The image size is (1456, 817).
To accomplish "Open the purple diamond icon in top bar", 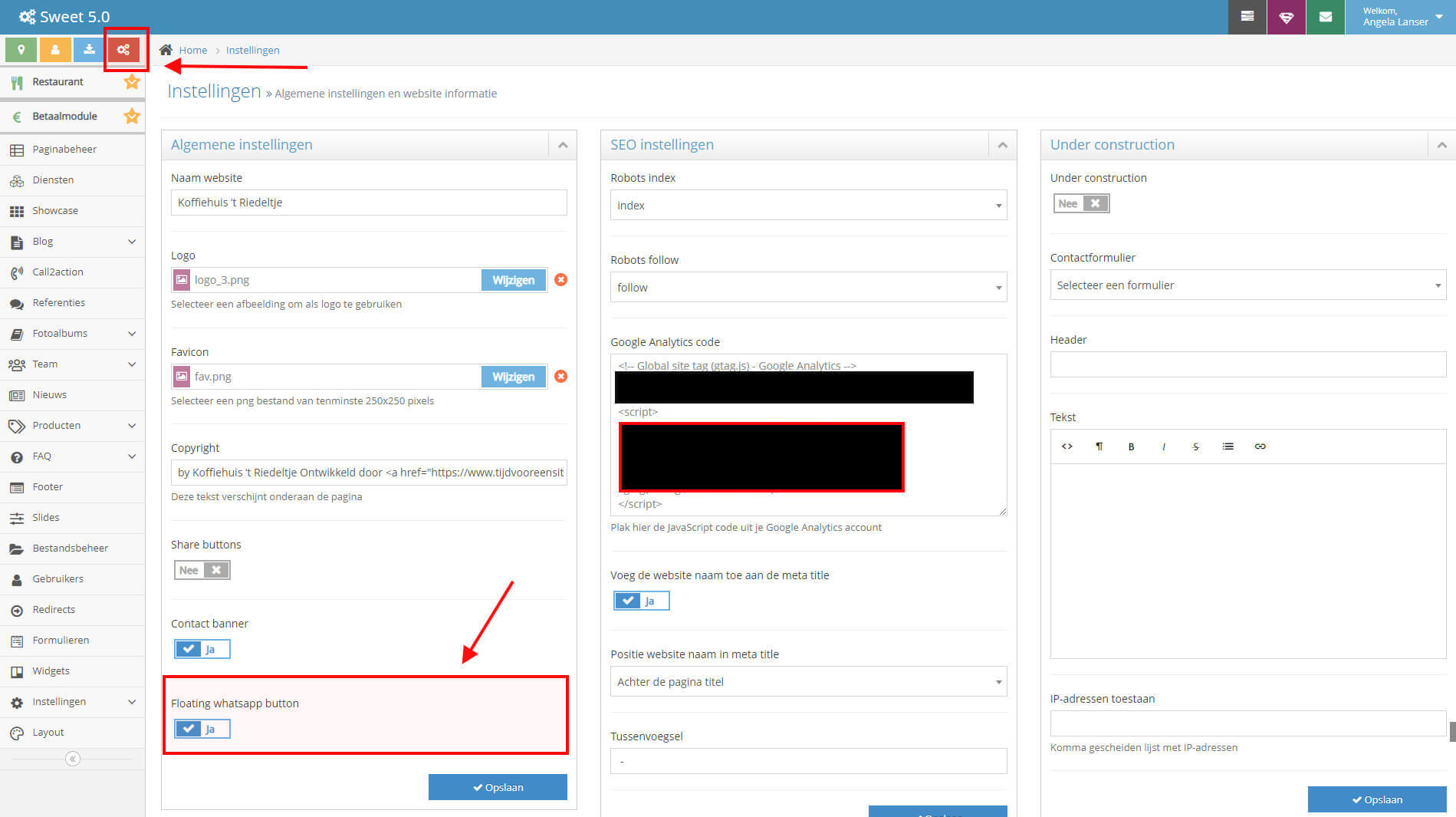I will click(x=1287, y=17).
